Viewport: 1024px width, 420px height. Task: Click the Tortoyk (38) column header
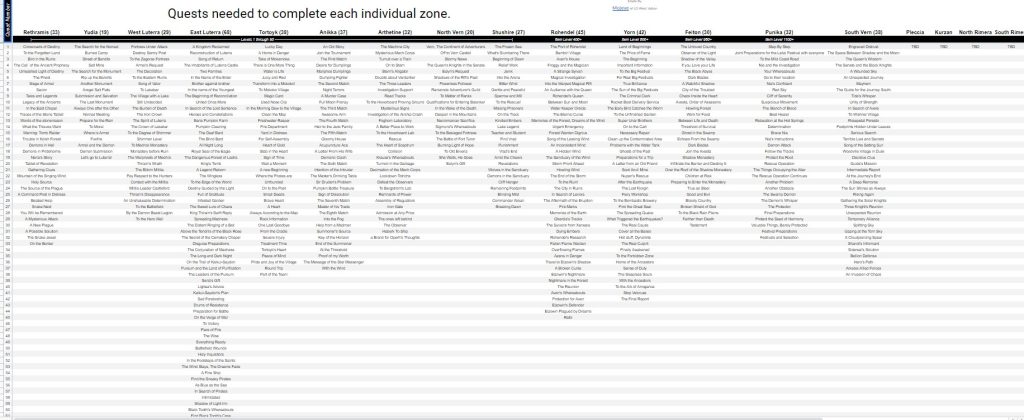[x=274, y=32]
